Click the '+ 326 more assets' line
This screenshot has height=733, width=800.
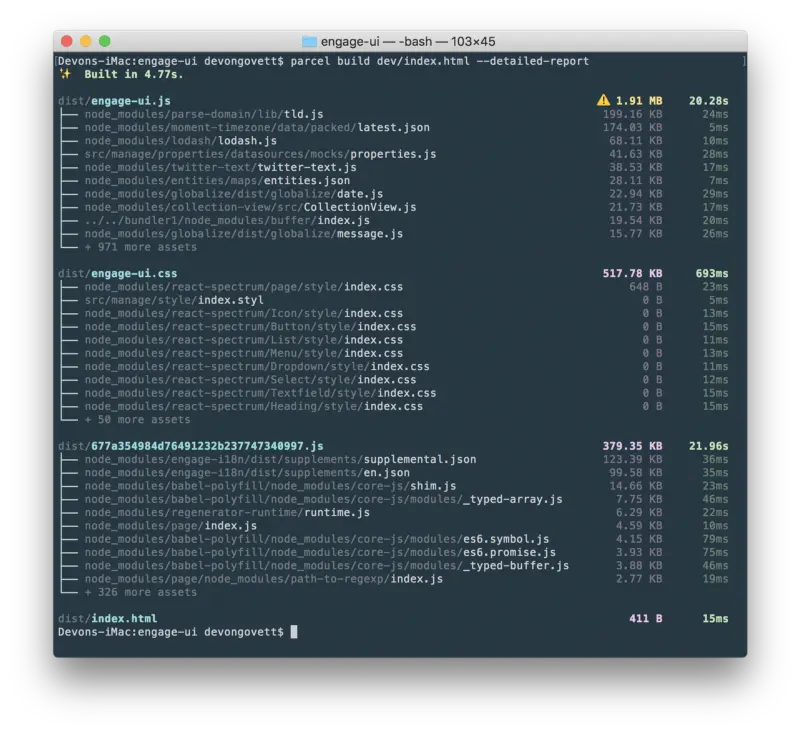tap(141, 592)
